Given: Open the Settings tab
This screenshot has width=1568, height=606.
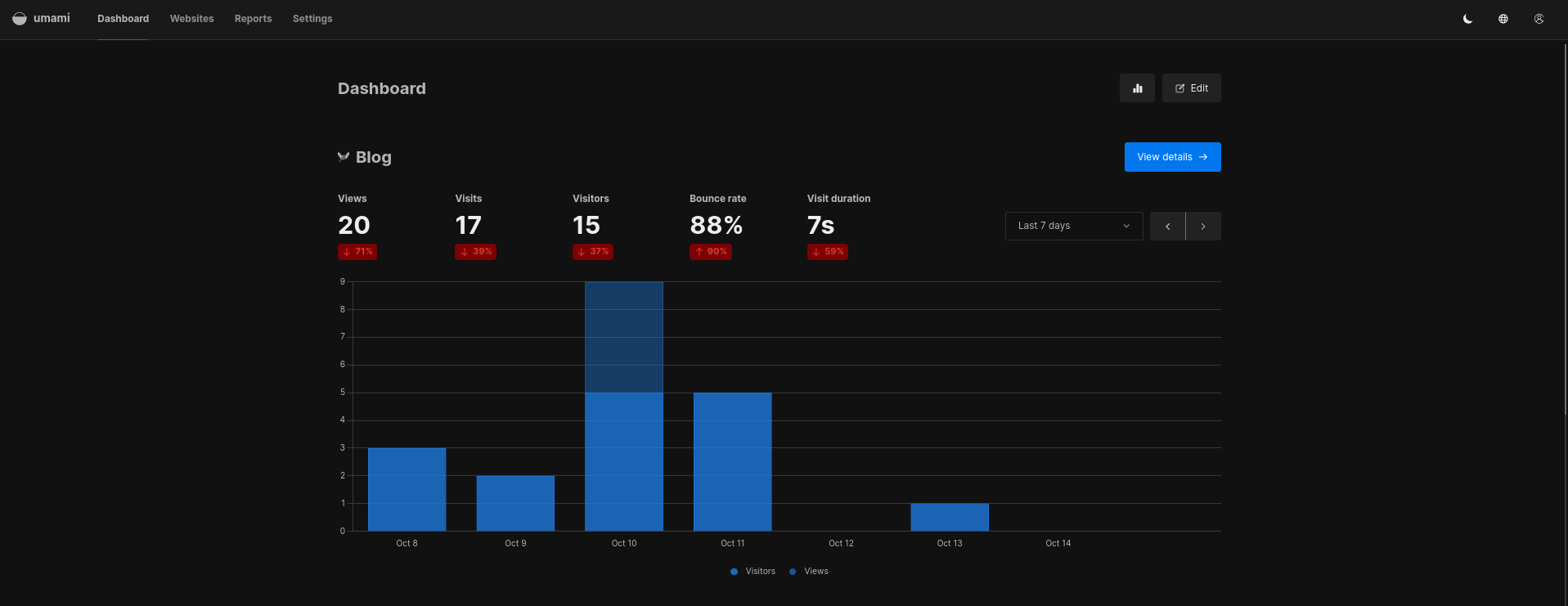Looking at the screenshot, I should (312, 19).
